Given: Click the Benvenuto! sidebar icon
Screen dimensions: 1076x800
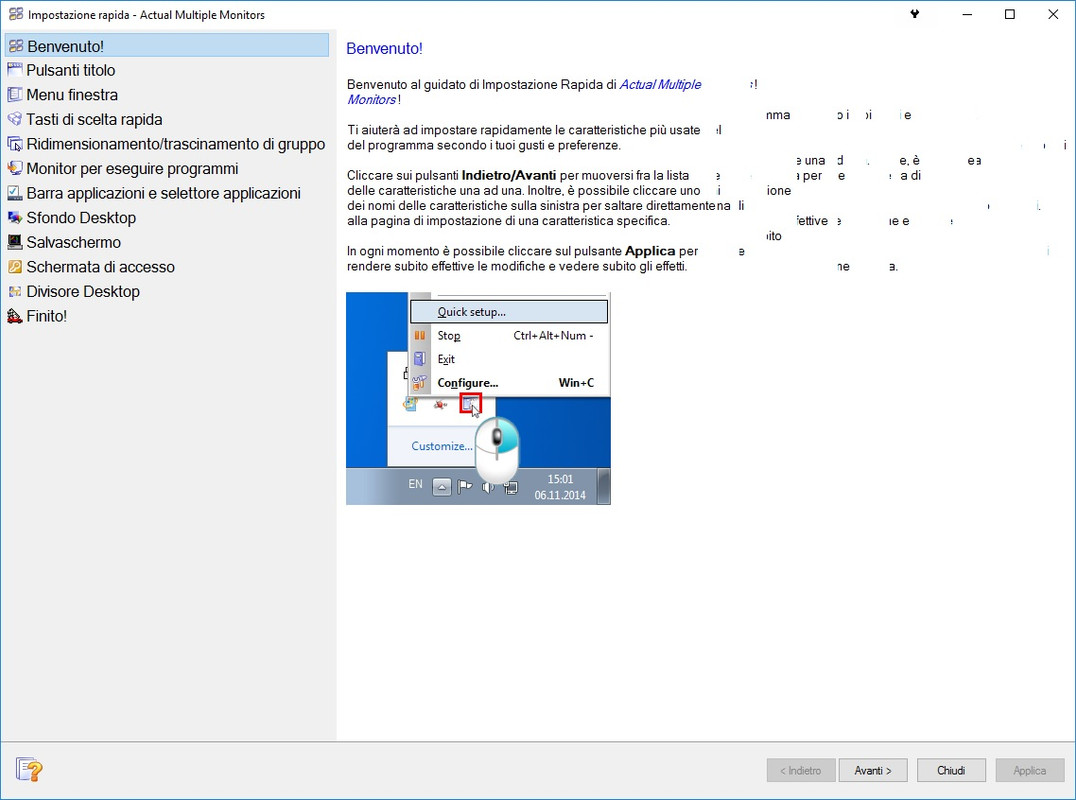Looking at the screenshot, I should [16, 46].
